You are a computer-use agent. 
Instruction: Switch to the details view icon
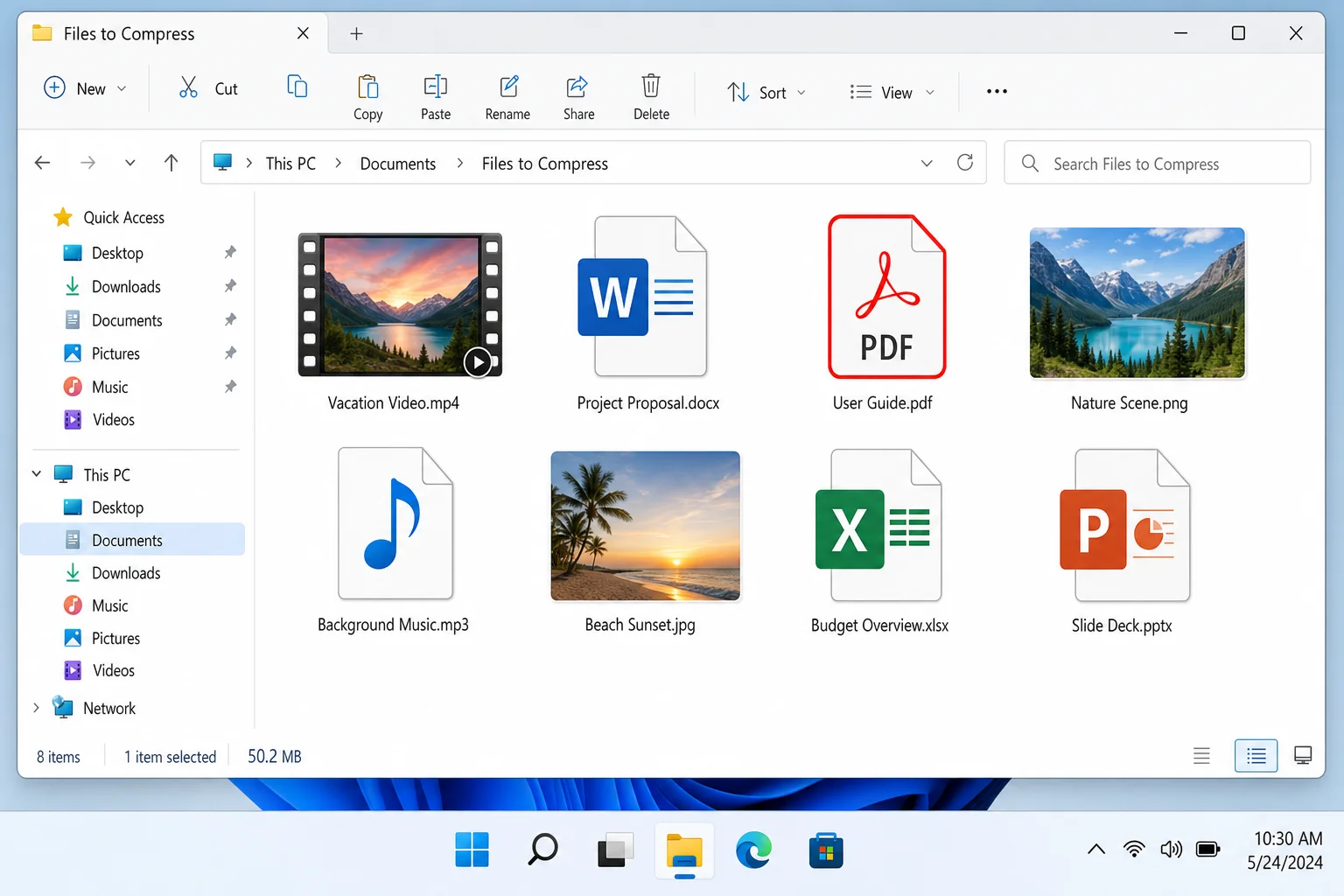pos(1256,756)
